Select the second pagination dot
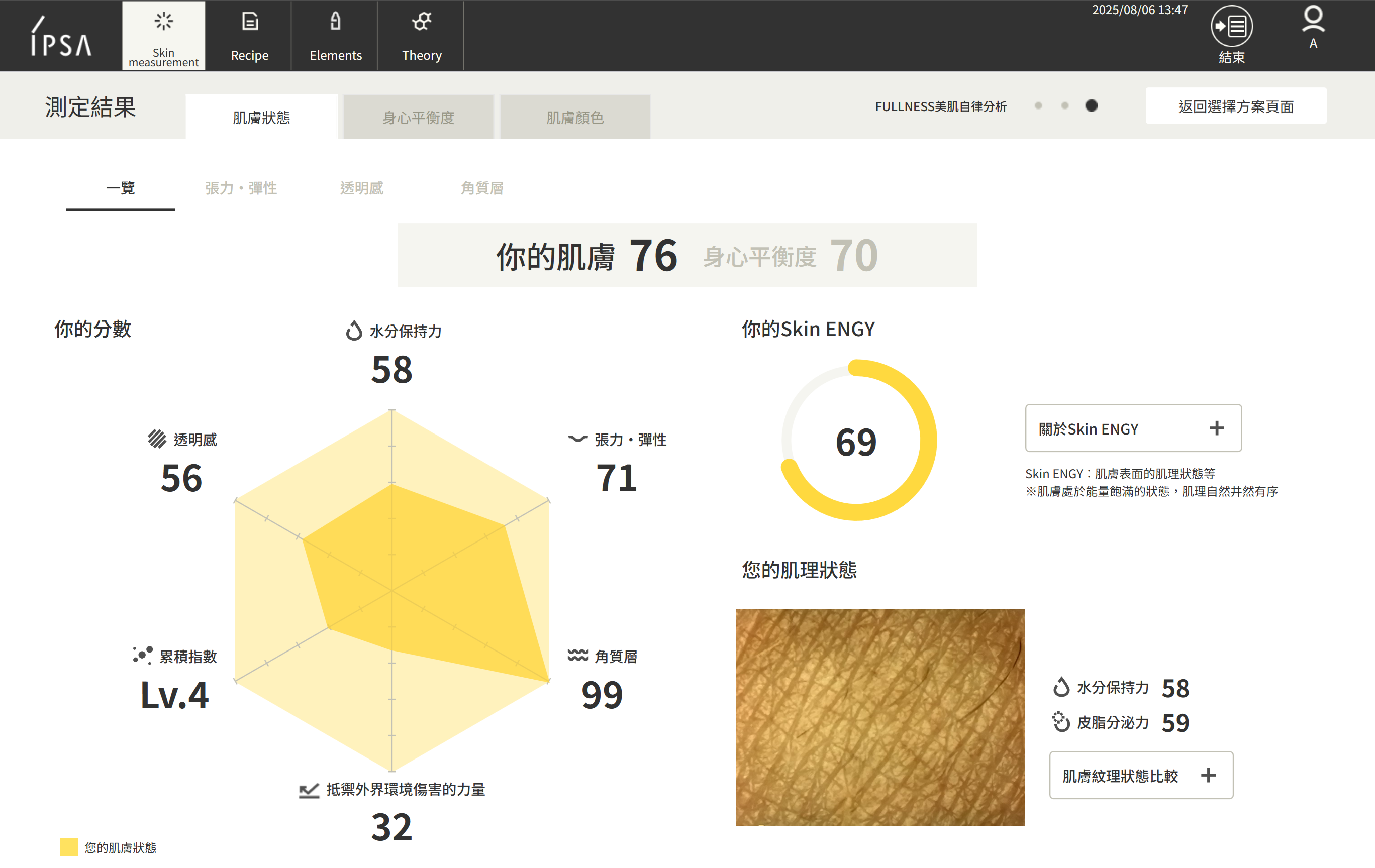The width and height of the screenshot is (1375, 868). tap(1064, 106)
